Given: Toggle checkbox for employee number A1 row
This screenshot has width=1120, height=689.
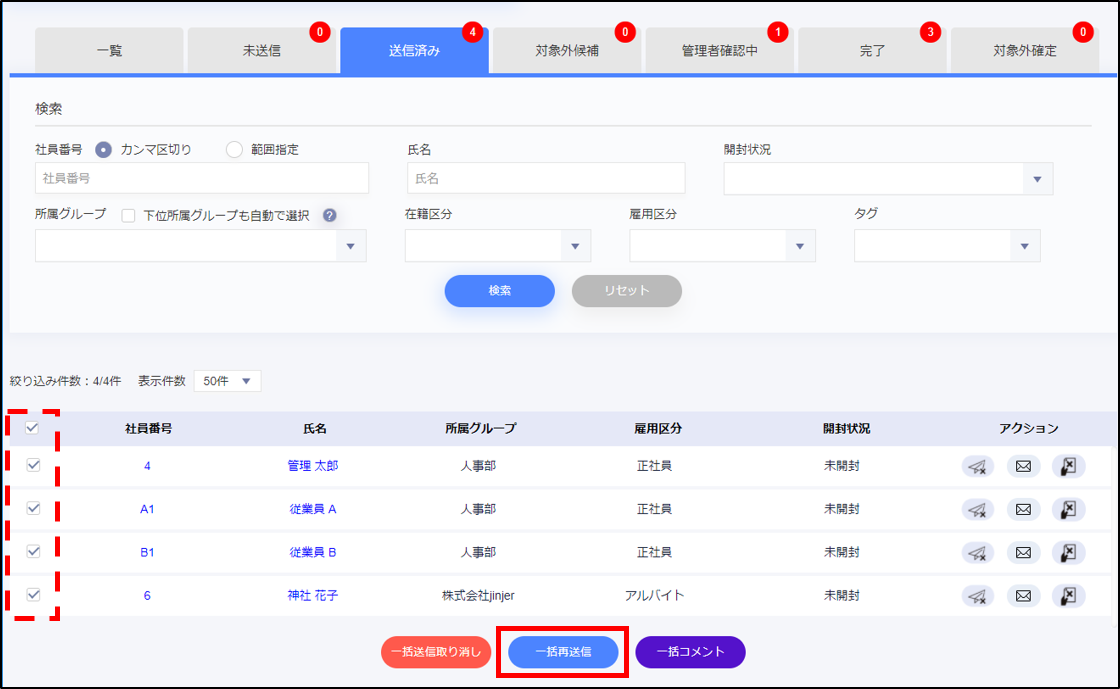Looking at the screenshot, I should pyautogui.click(x=33, y=508).
